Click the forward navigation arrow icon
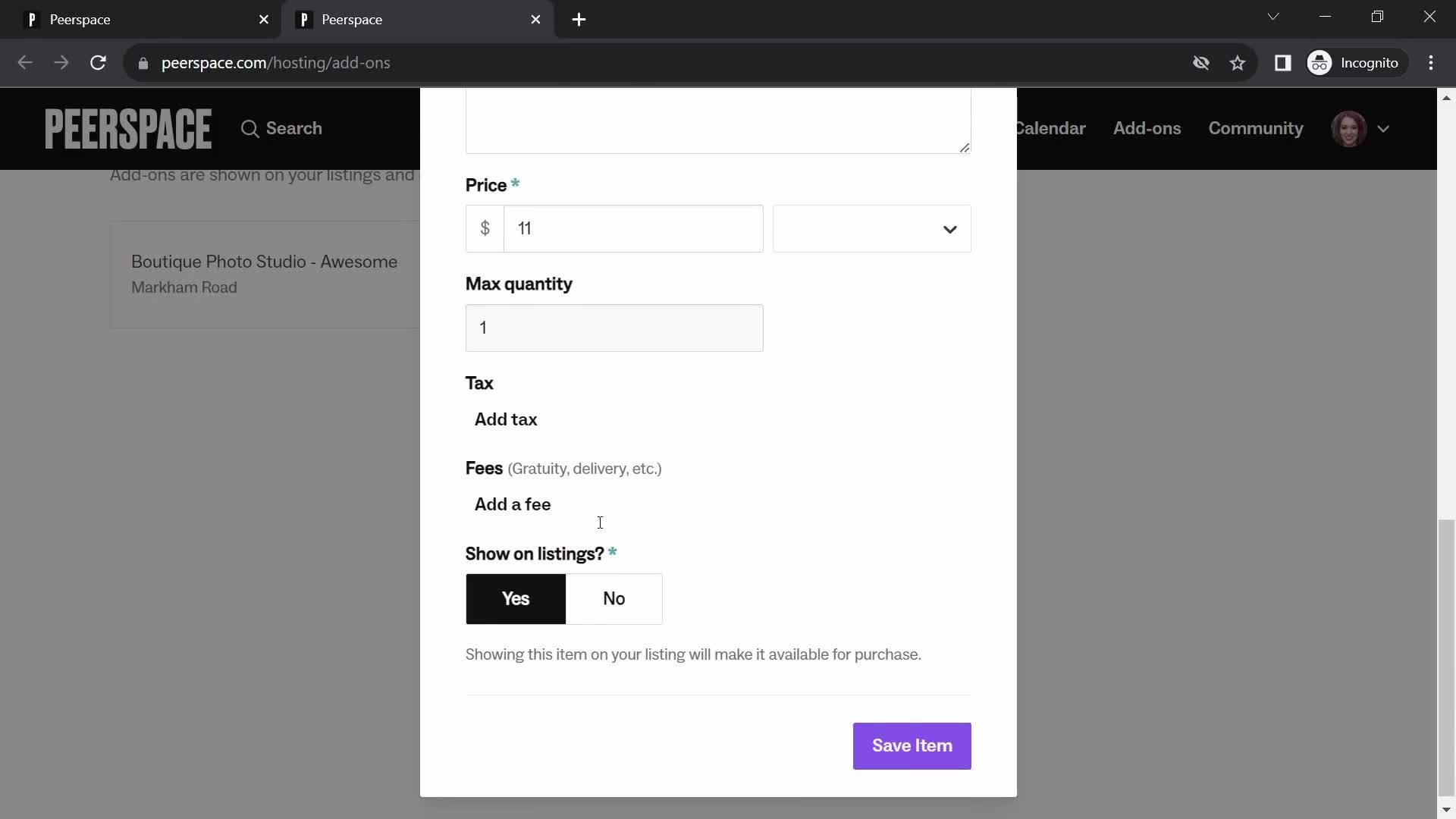The width and height of the screenshot is (1456, 819). click(x=62, y=62)
